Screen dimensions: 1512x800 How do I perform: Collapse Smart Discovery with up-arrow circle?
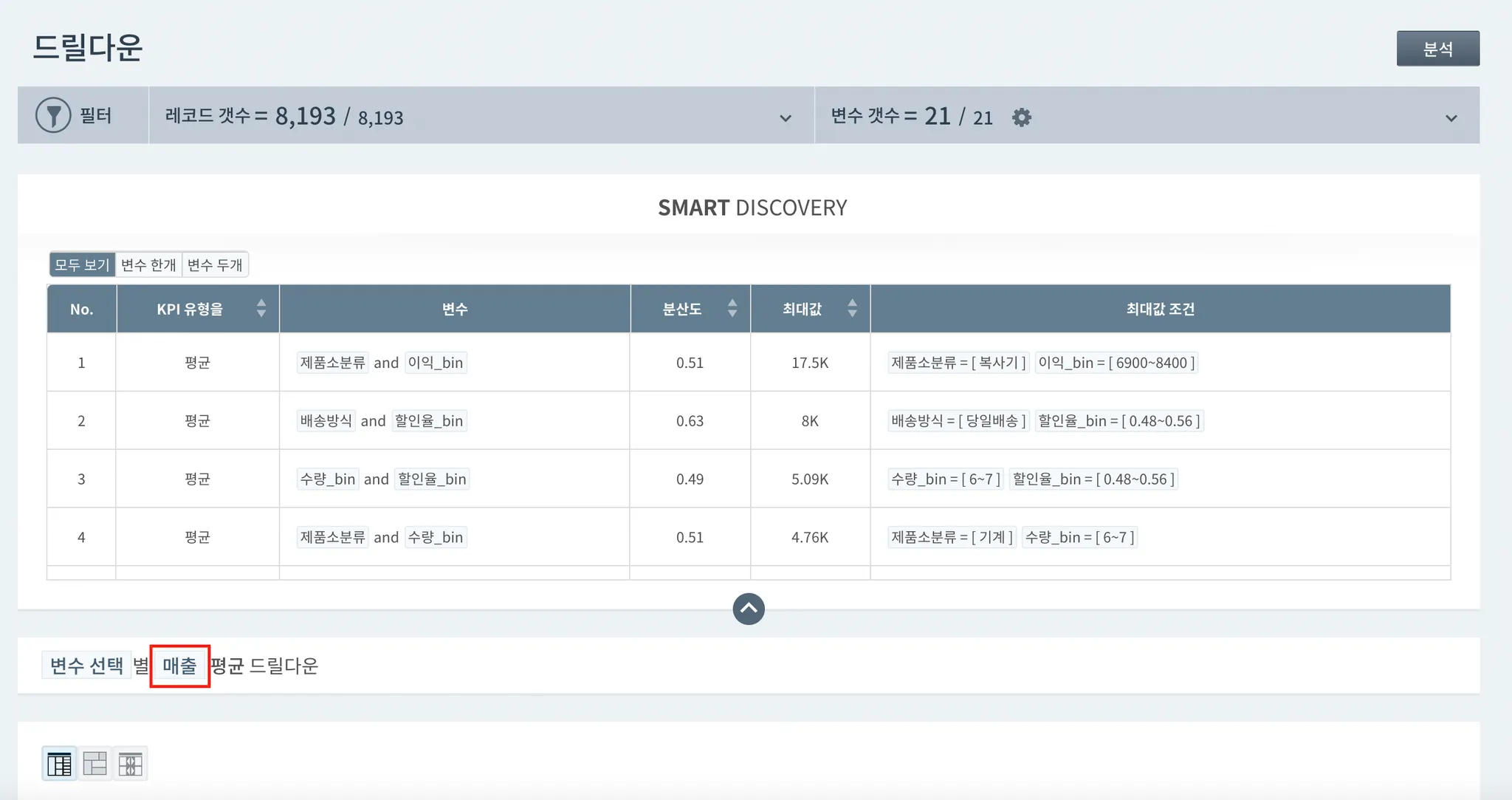748,609
